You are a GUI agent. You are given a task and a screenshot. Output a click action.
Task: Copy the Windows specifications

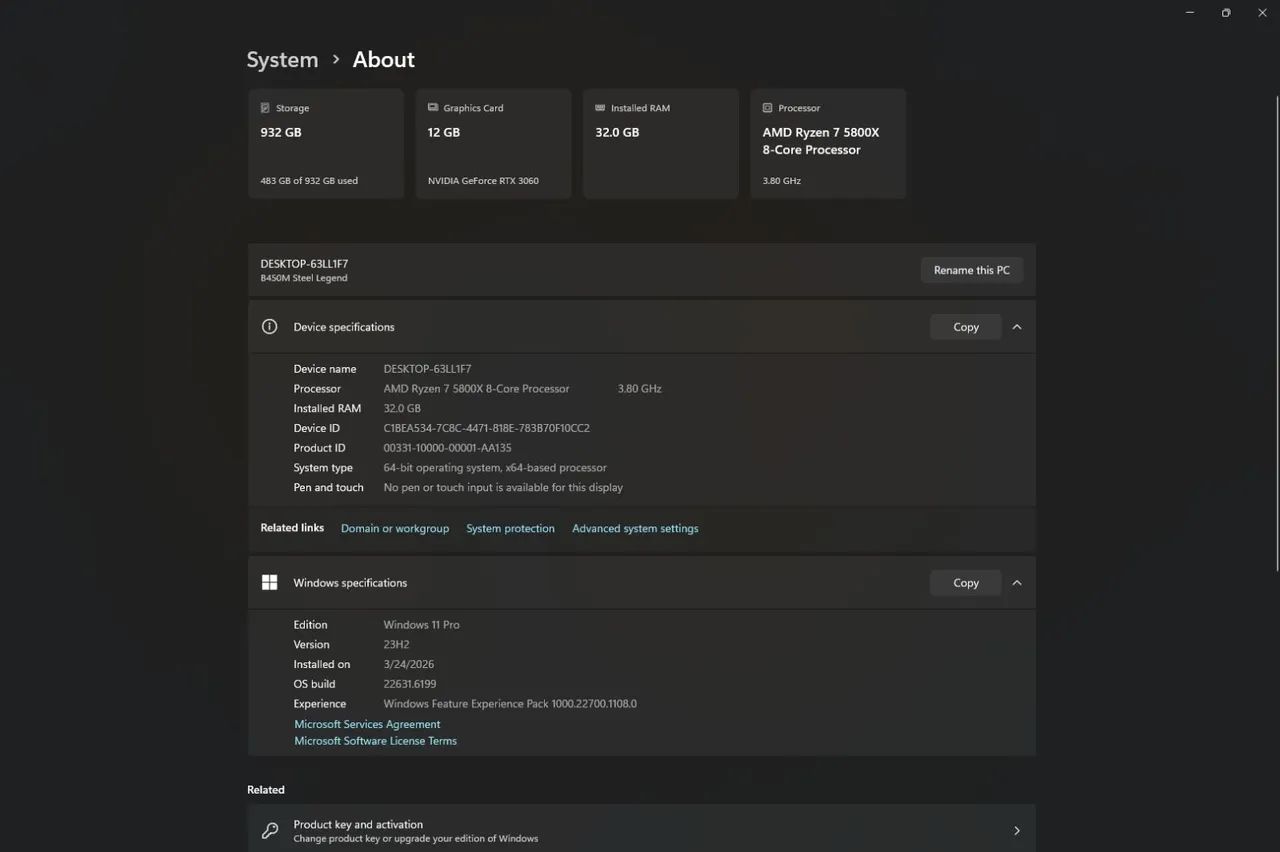(966, 583)
